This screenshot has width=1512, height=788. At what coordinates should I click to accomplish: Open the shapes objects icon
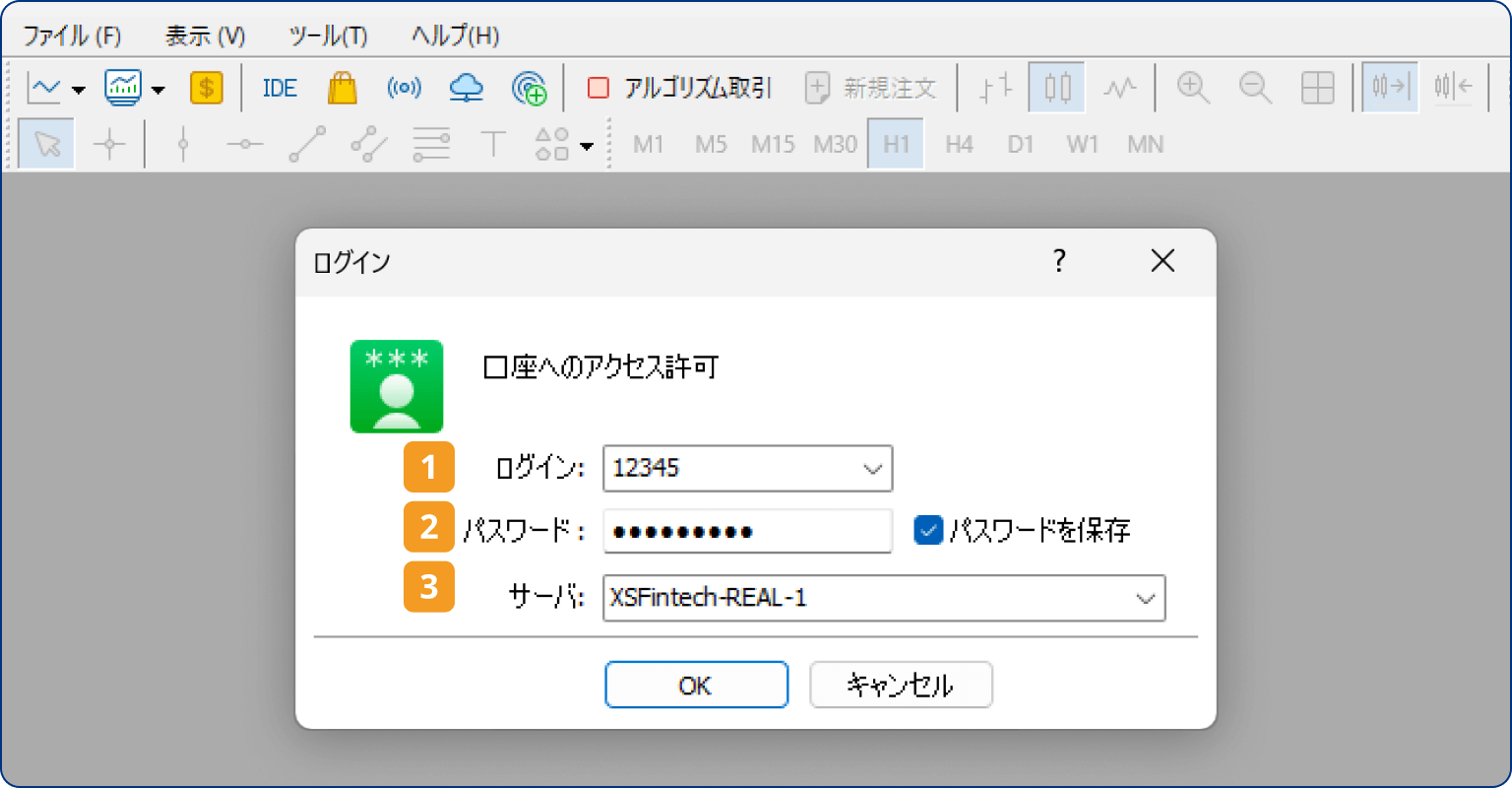pyautogui.click(x=552, y=145)
